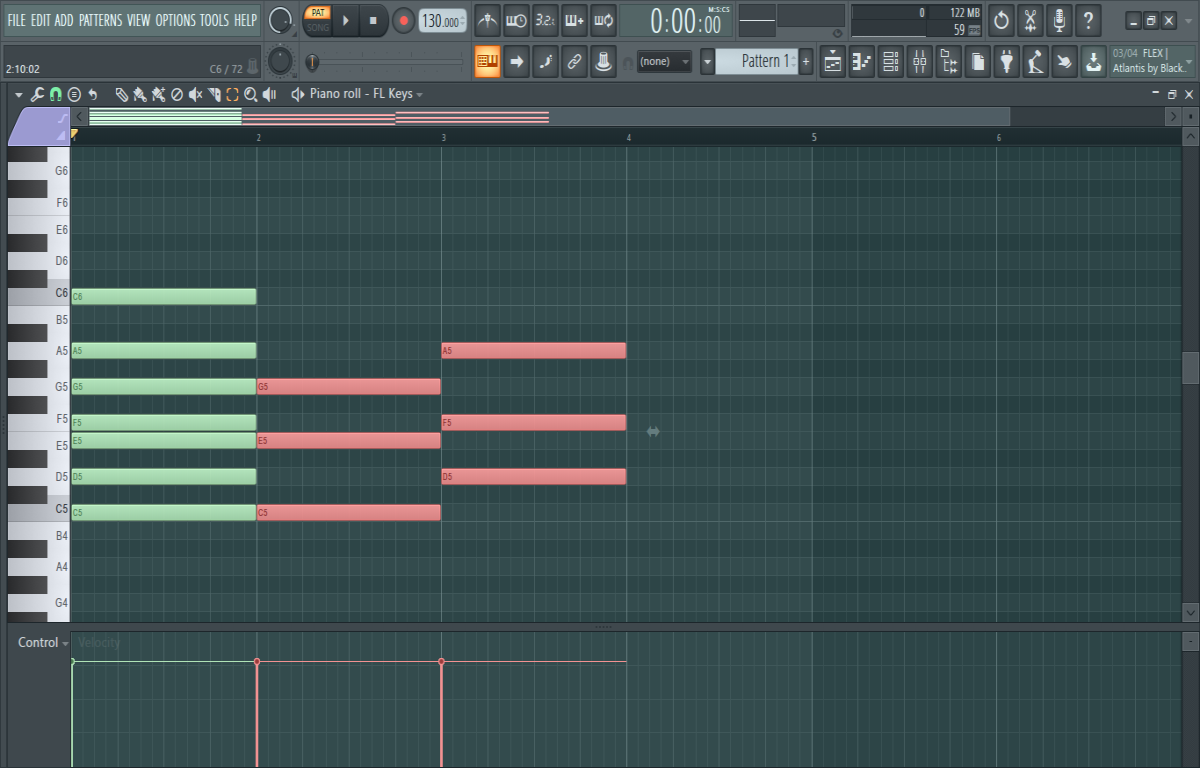The width and height of the screenshot is (1200, 768).
Task: Open the HELP menu
Action: pyautogui.click(x=246, y=20)
